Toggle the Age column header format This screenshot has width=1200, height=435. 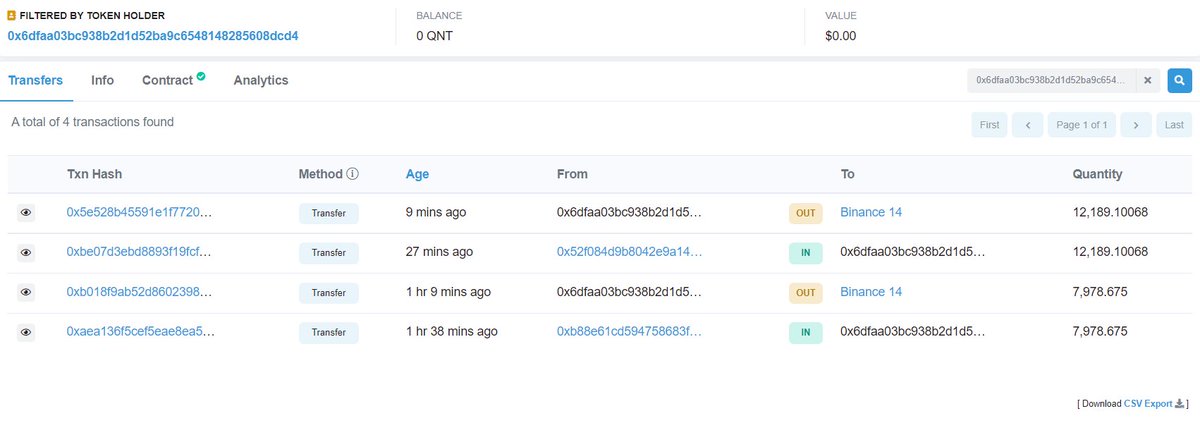(x=417, y=174)
